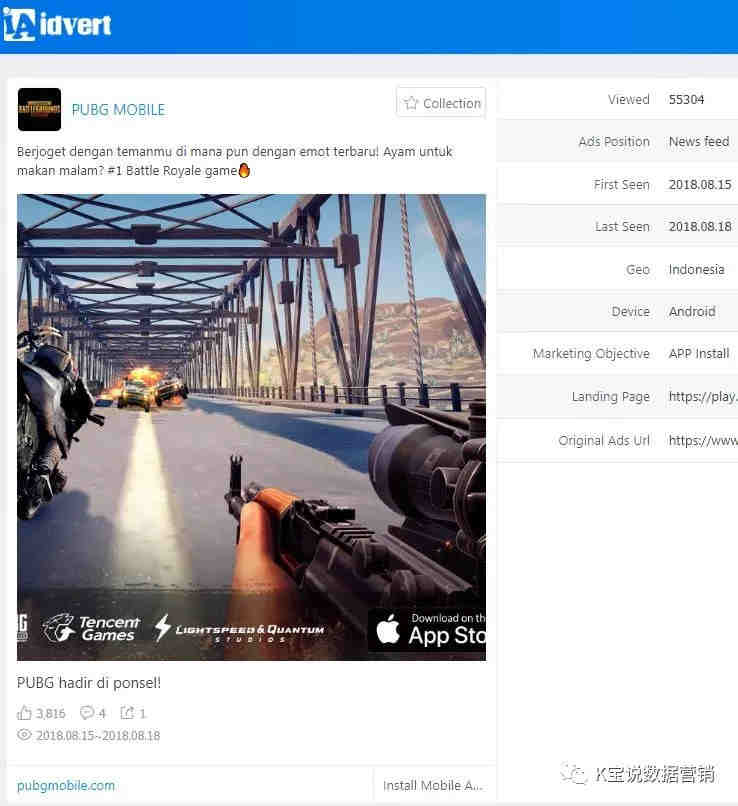Viewport: 738px width, 806px height.
Task: Select the Ads Position value News feed
Action: 699,141
